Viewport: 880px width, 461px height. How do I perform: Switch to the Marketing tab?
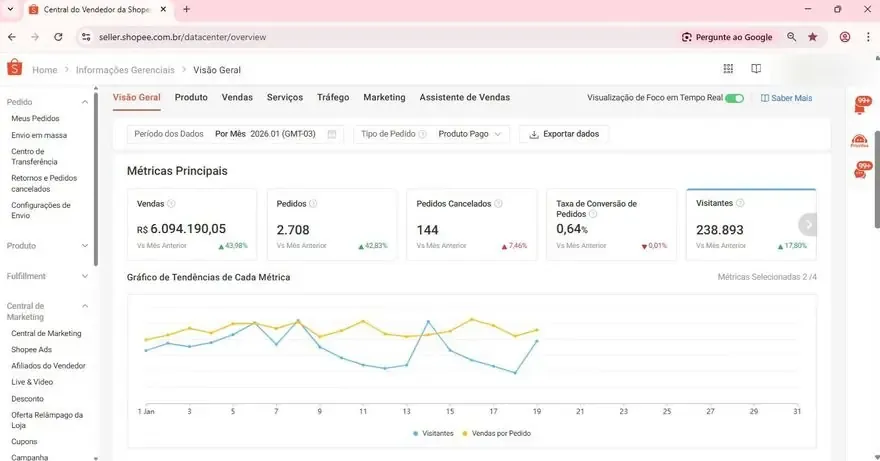click(384, 97)
